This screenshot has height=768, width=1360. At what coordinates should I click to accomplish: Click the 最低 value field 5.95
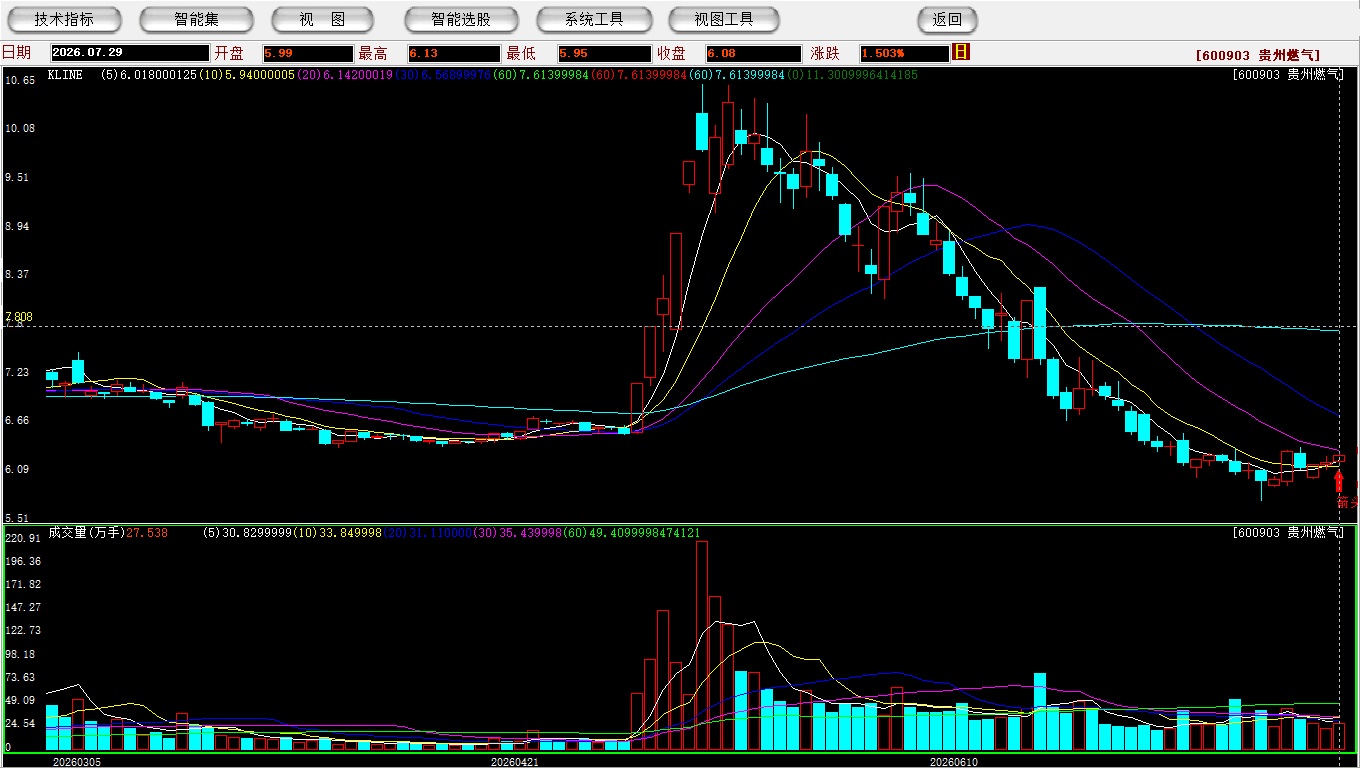tap(604, 53)
